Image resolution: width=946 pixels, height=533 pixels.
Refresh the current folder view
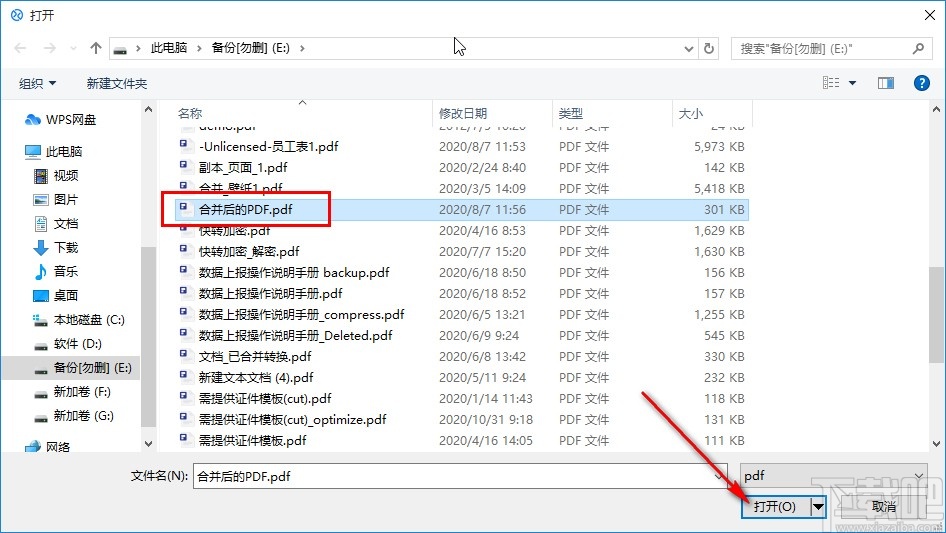point(710,48)
